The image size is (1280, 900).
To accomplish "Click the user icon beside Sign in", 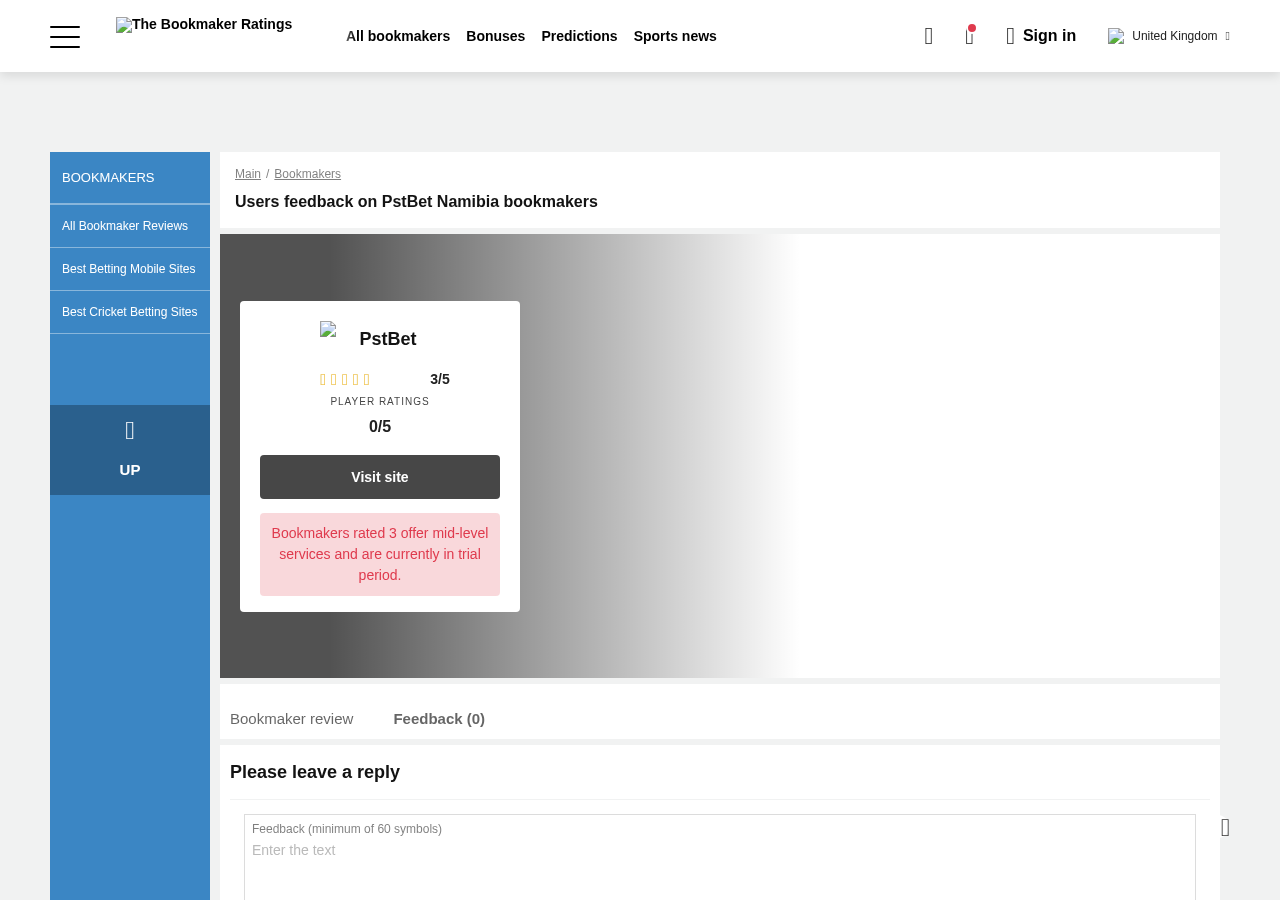I will click(x=1010, y=37).
